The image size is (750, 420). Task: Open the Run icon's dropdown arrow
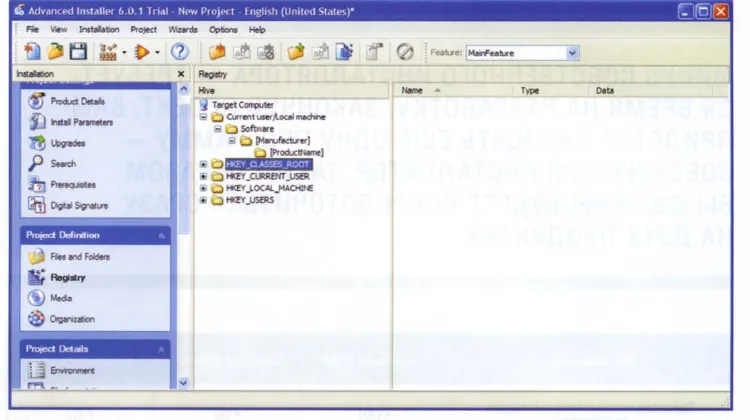pos(157,52)
